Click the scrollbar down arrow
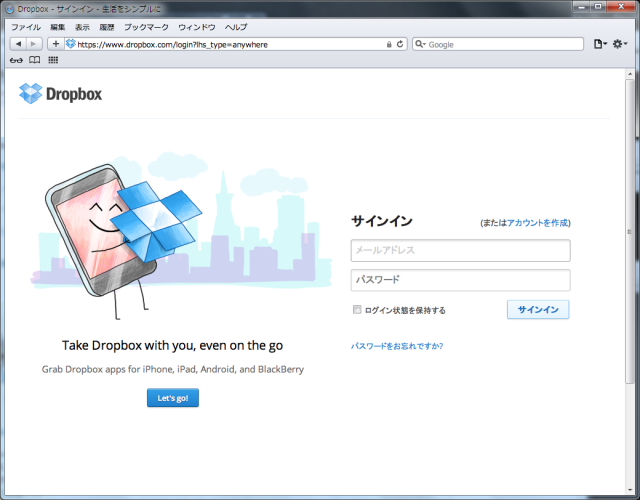The height and width of the screenshot is (500, 640). click(x=630, y=490)
